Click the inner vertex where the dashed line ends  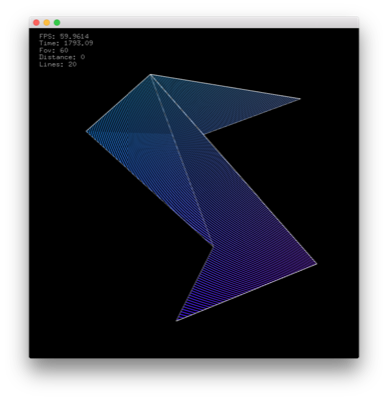(x=213, y=246)
